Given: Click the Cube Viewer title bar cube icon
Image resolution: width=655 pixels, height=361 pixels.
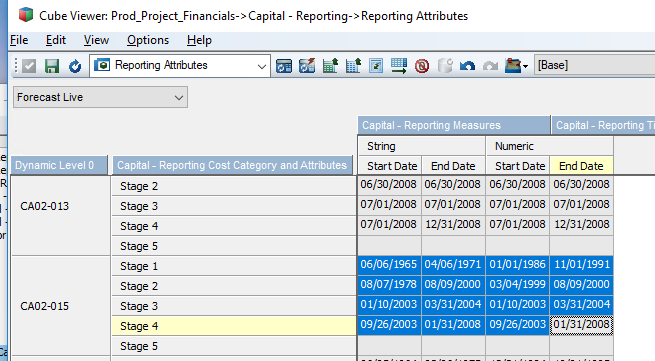Looking at the screenshot, I should [x=26, y=15].
